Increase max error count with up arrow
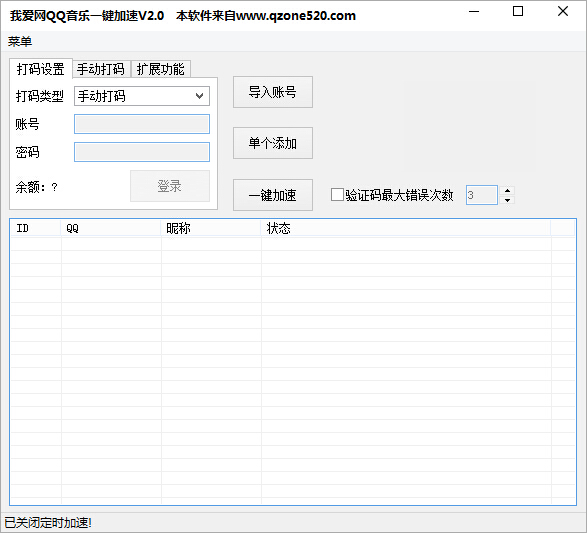The image size is (587, 533). [x=507, y=191]
